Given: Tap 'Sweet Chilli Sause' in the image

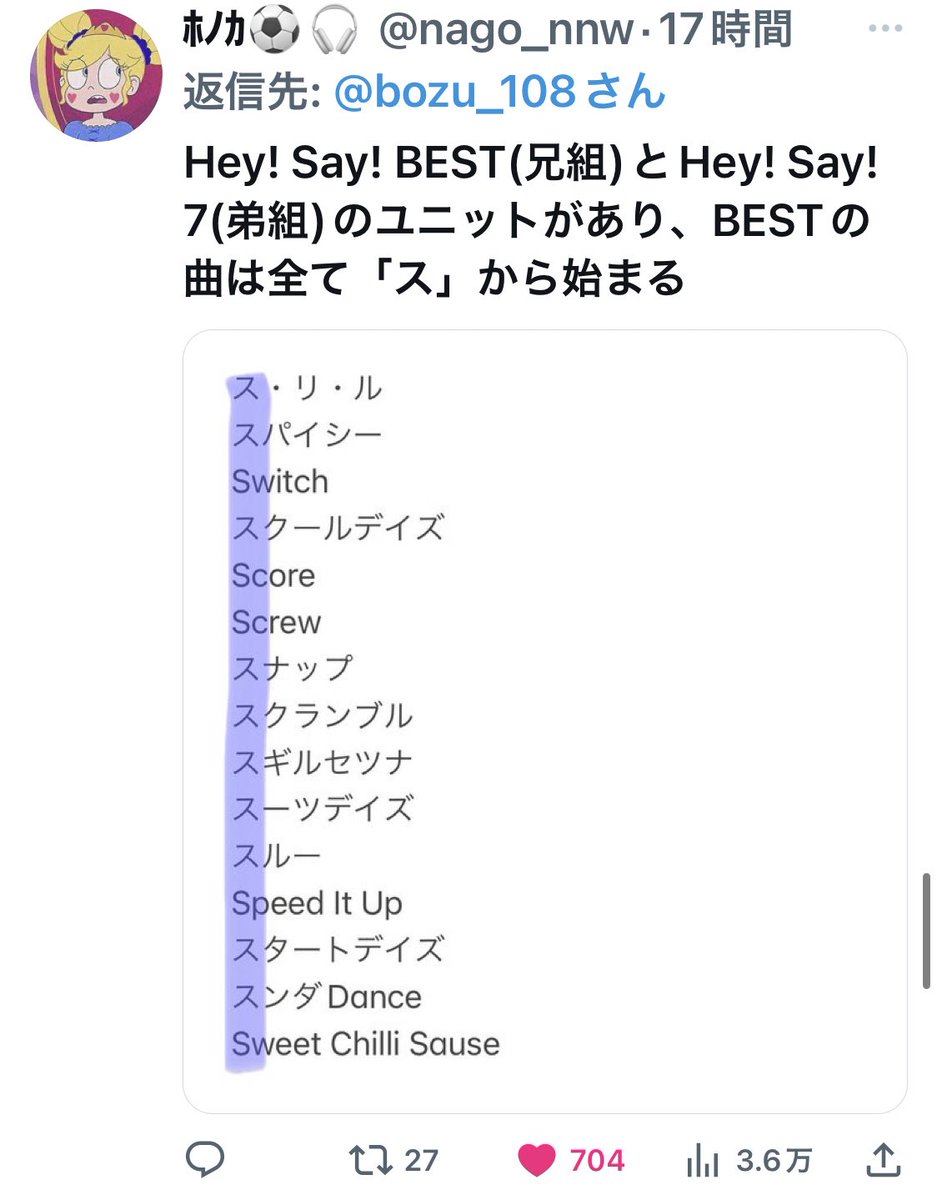Looking at the screenshot, I should pos(366,1044).
